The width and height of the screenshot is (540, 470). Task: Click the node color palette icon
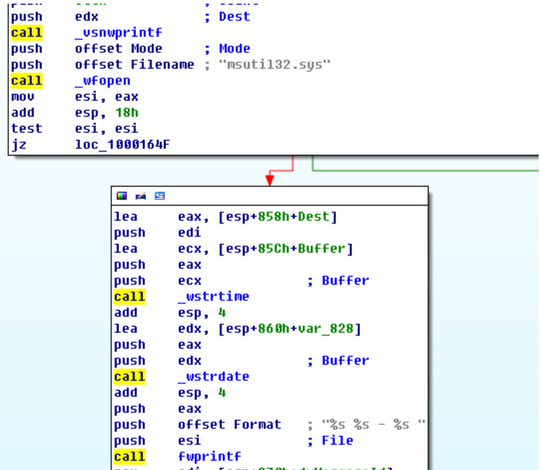tap(122, 196)
